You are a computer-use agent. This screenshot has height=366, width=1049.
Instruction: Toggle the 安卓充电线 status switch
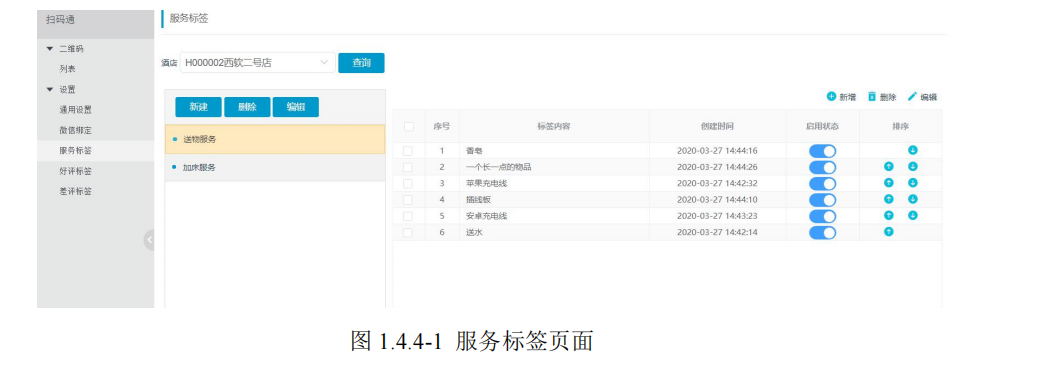coord(822,216)
